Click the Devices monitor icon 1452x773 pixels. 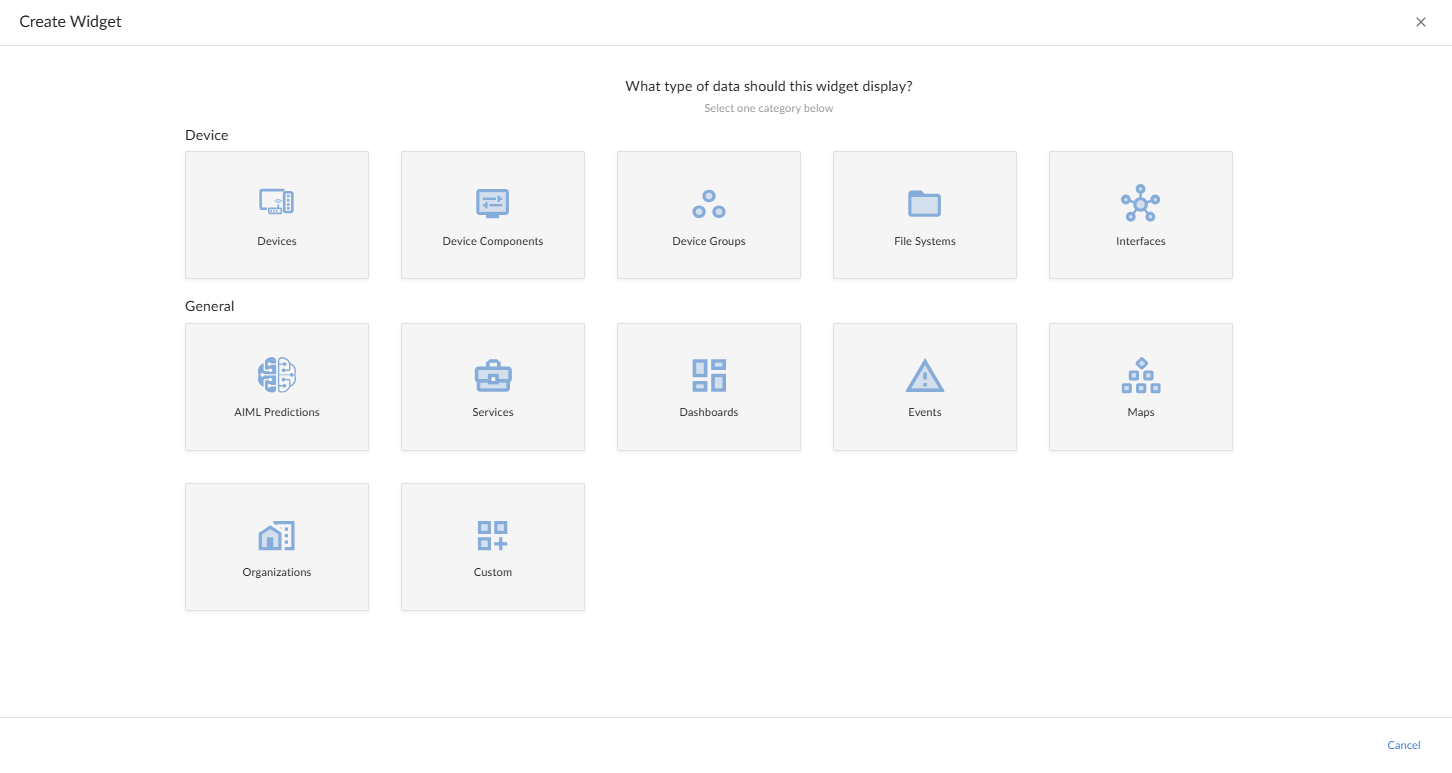(276, 203)
